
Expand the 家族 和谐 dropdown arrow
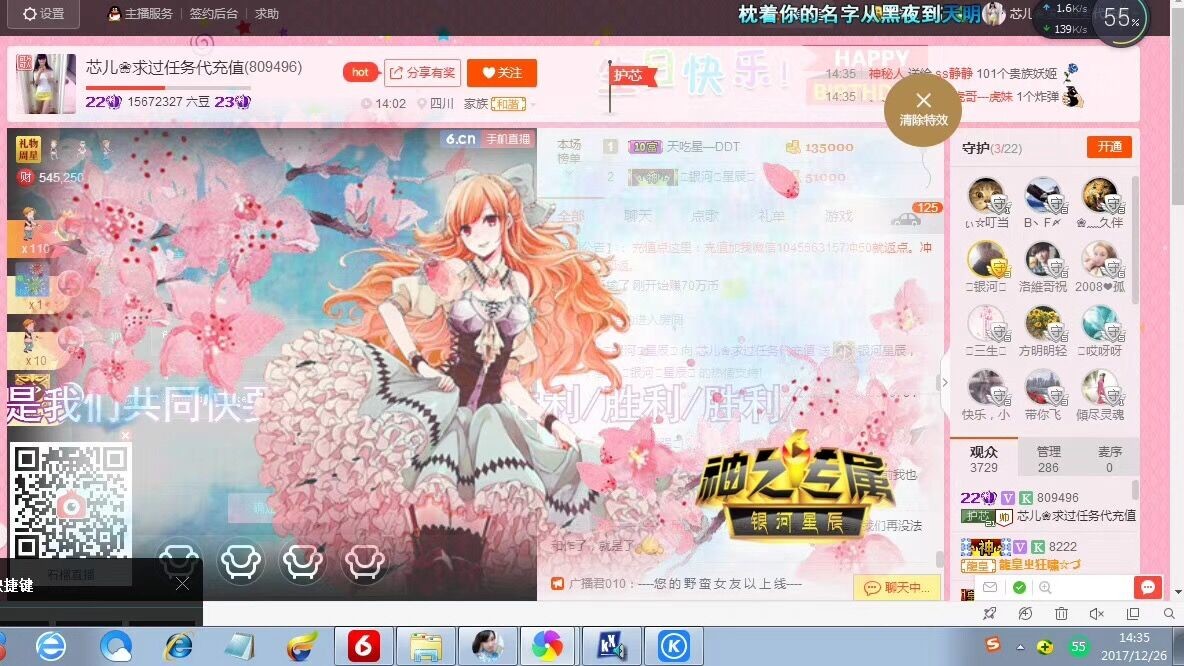tap(532, 104)
